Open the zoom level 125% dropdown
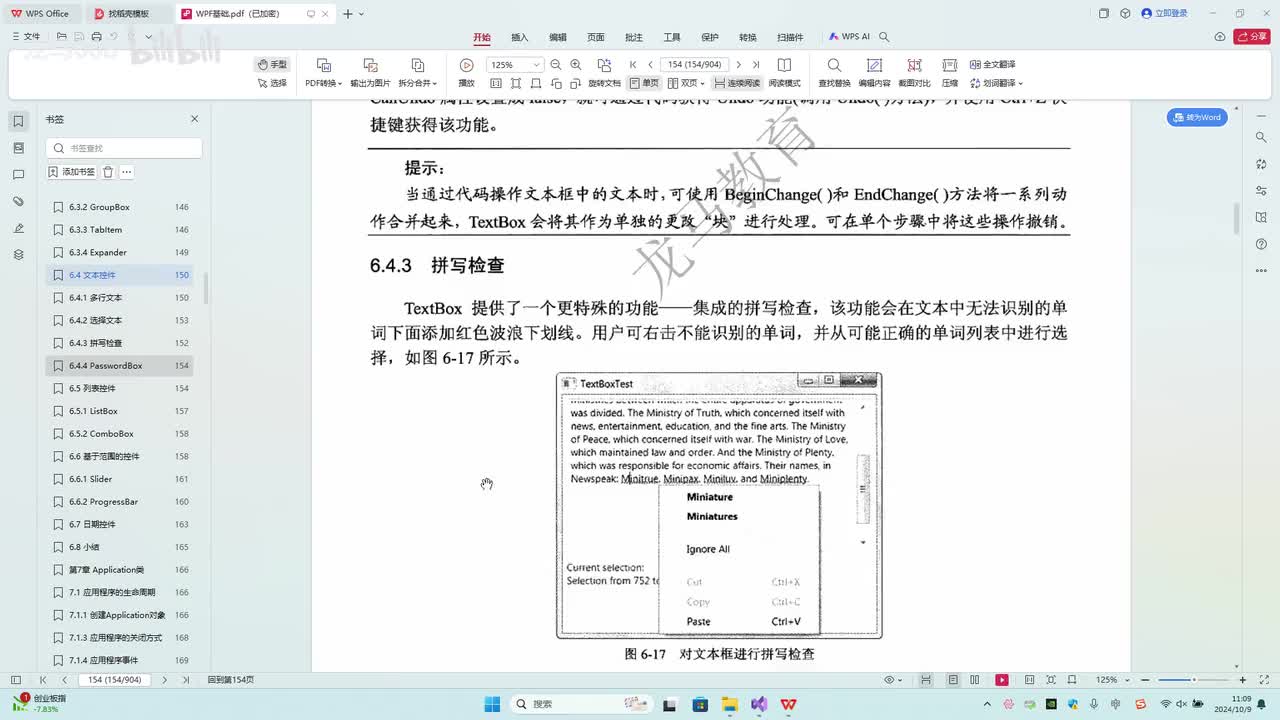Screen dimensions: 1280x720 536,64
